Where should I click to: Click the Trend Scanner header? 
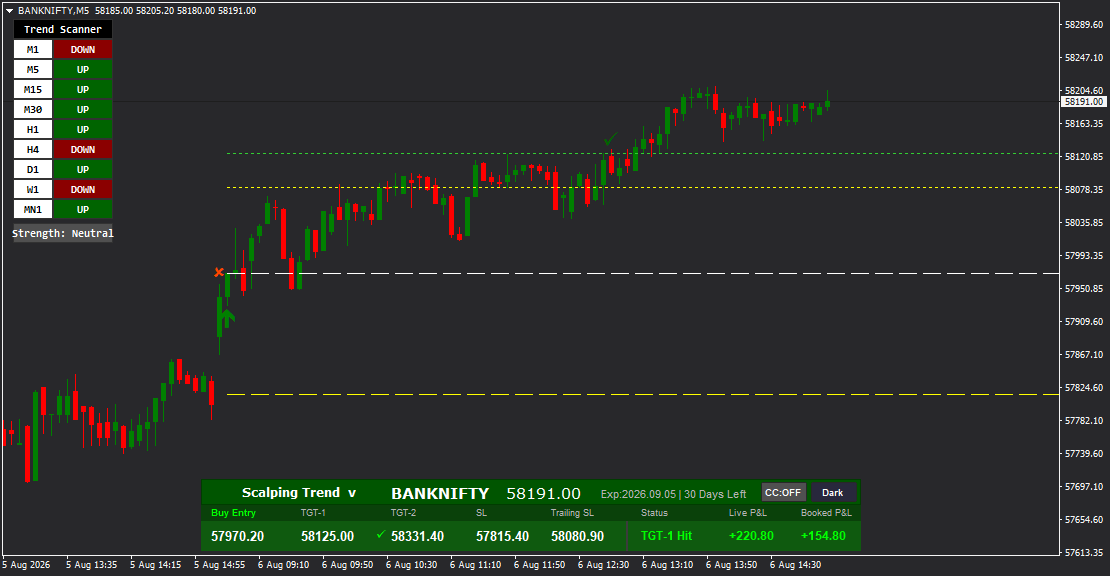[x=63, y=29]
